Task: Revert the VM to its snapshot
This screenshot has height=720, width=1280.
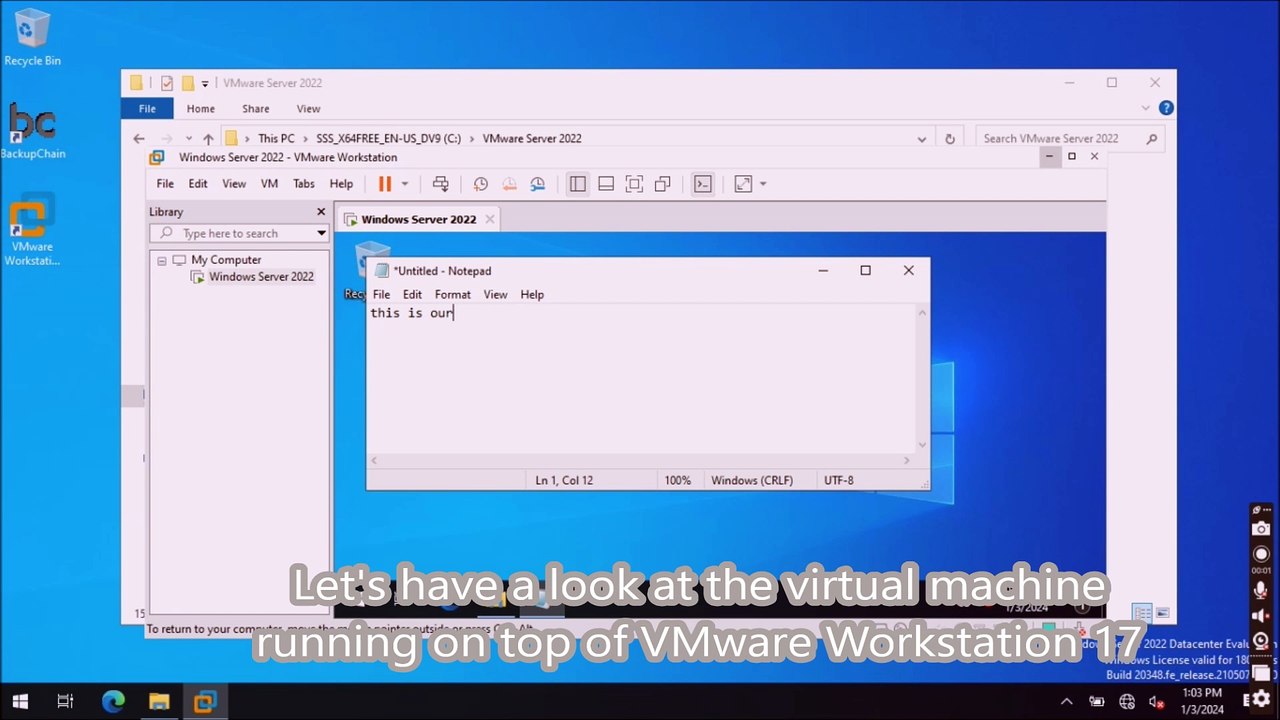Action: [x=509, y=184]
